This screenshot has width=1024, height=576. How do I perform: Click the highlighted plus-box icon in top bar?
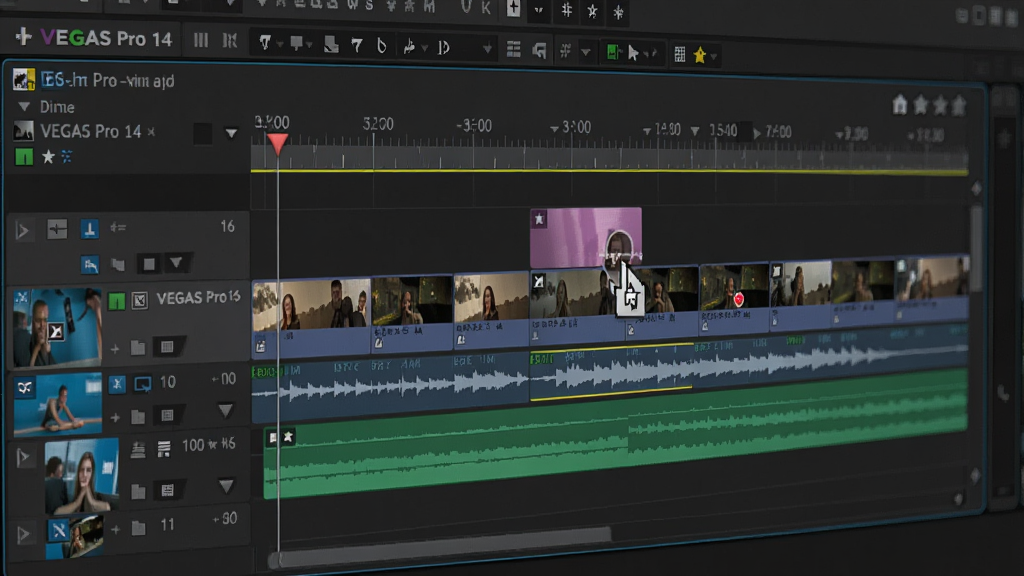[513, 8]
